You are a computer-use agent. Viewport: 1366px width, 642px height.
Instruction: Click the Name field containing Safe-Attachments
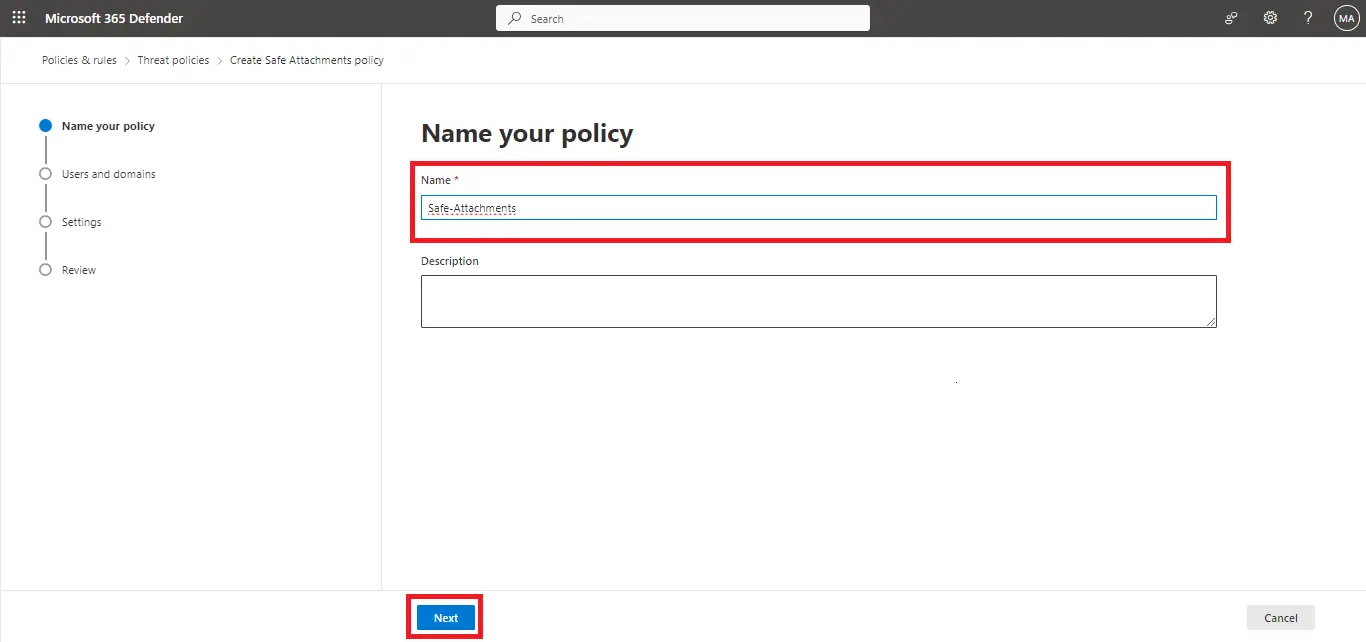pyautogui.click(x=818, y=208)
